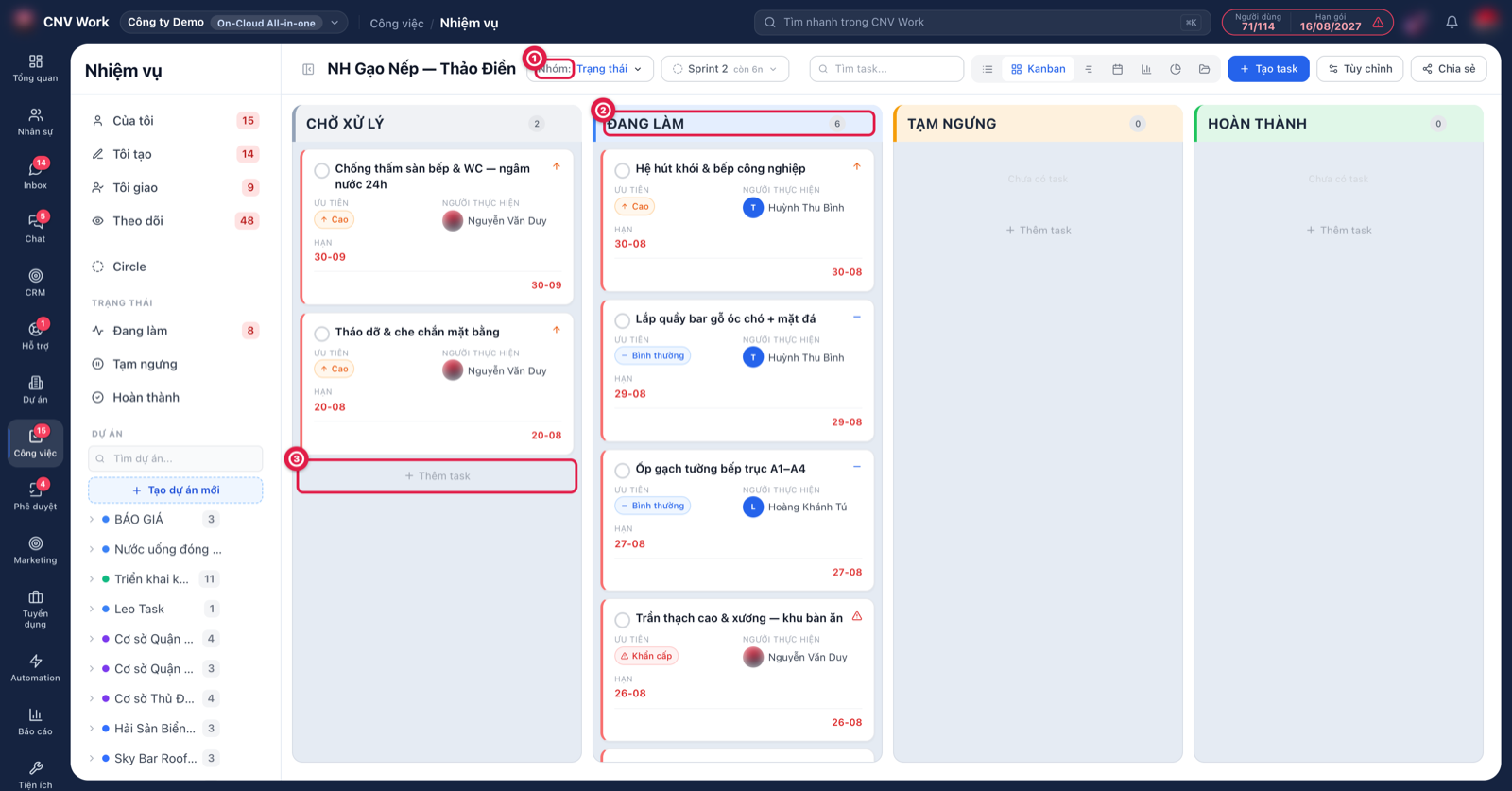
Task: Click the Tìm task search field
Action: pyautogui.click(x=886, y=69)
